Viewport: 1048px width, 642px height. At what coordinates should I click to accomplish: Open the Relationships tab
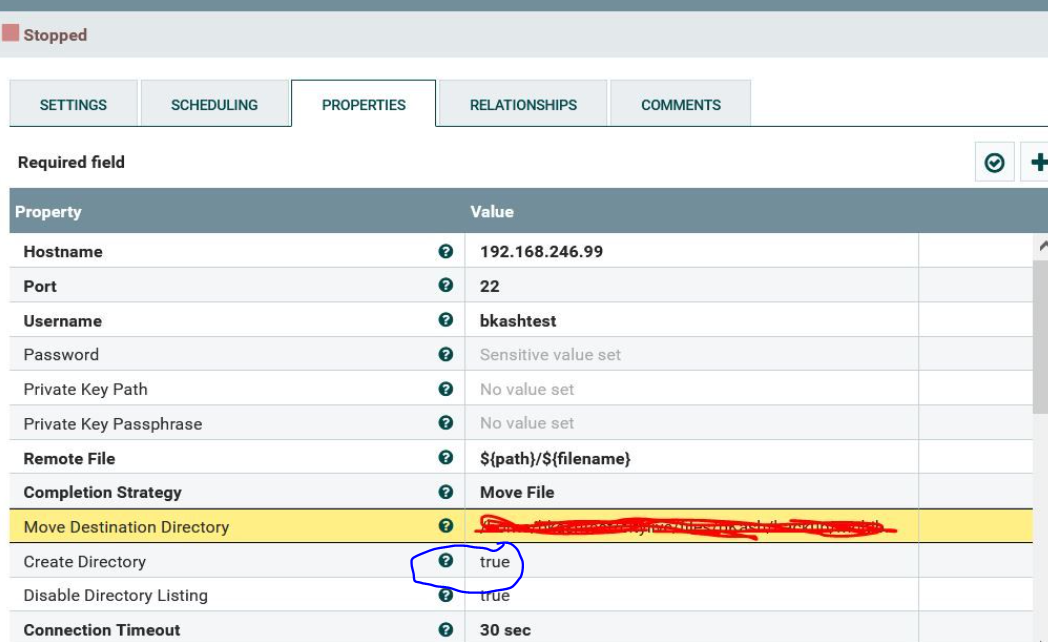click(521, 103)
